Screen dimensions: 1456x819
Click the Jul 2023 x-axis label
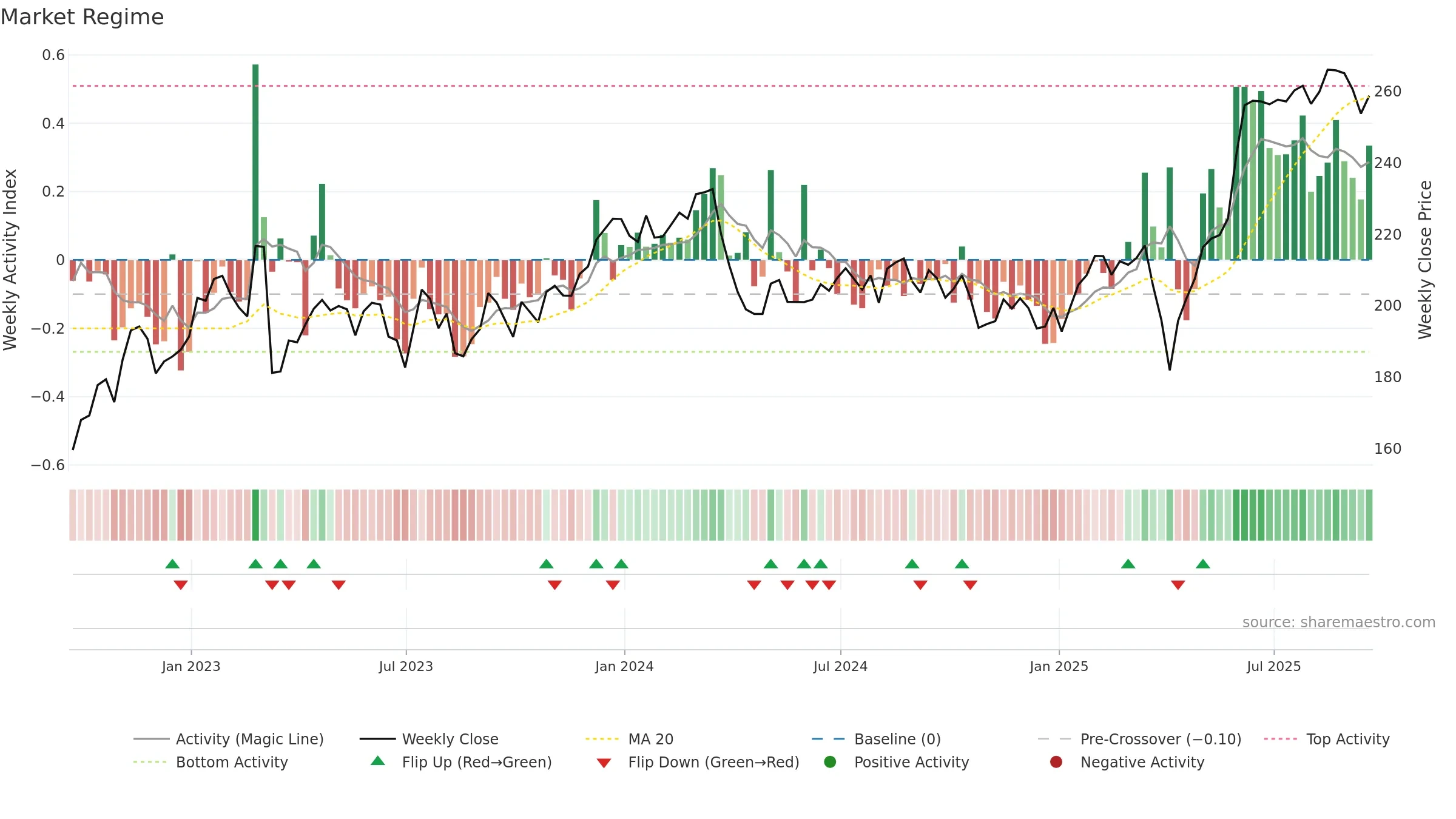click(406, 667)
